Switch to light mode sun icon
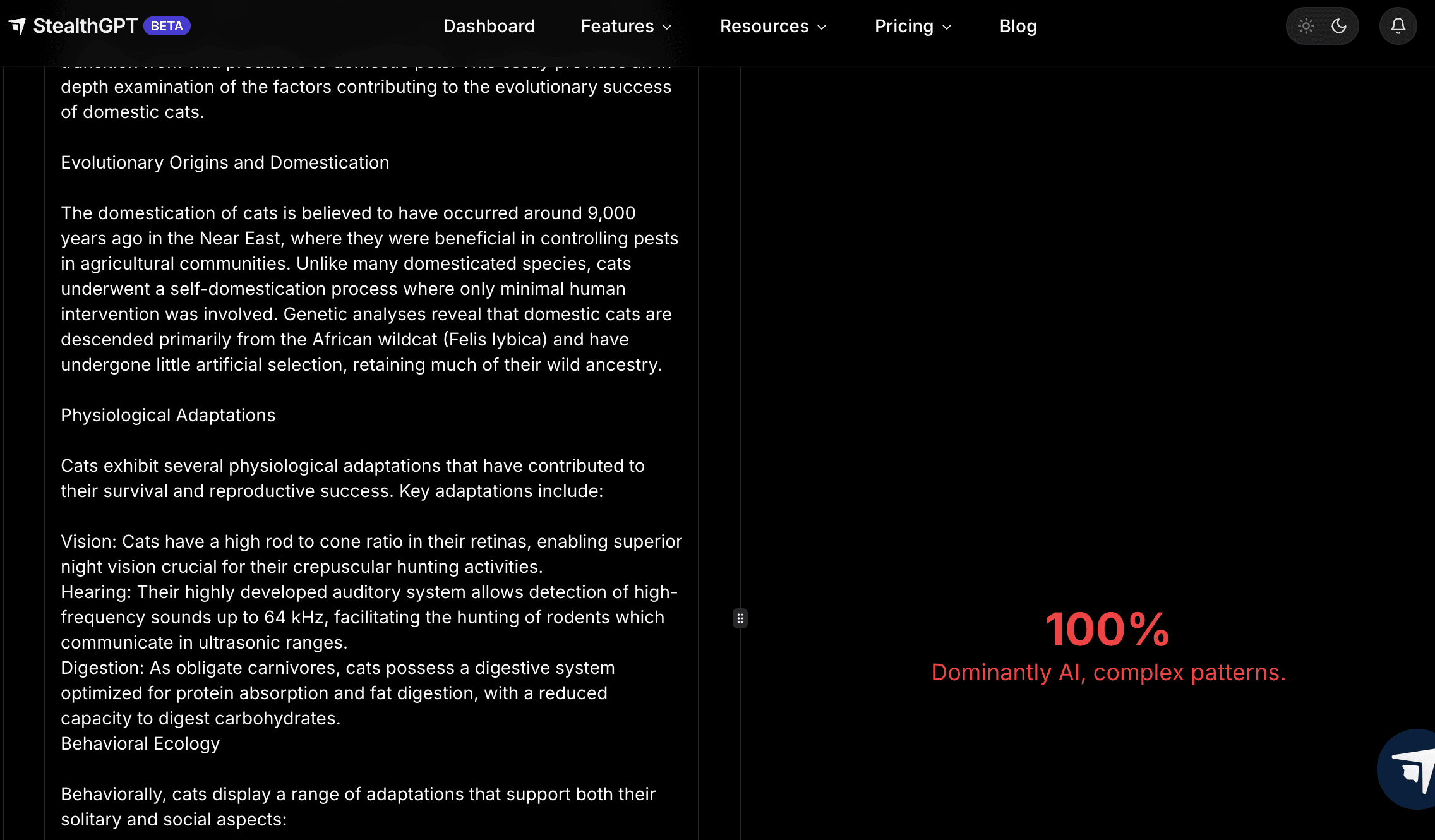 (1306, 26)
